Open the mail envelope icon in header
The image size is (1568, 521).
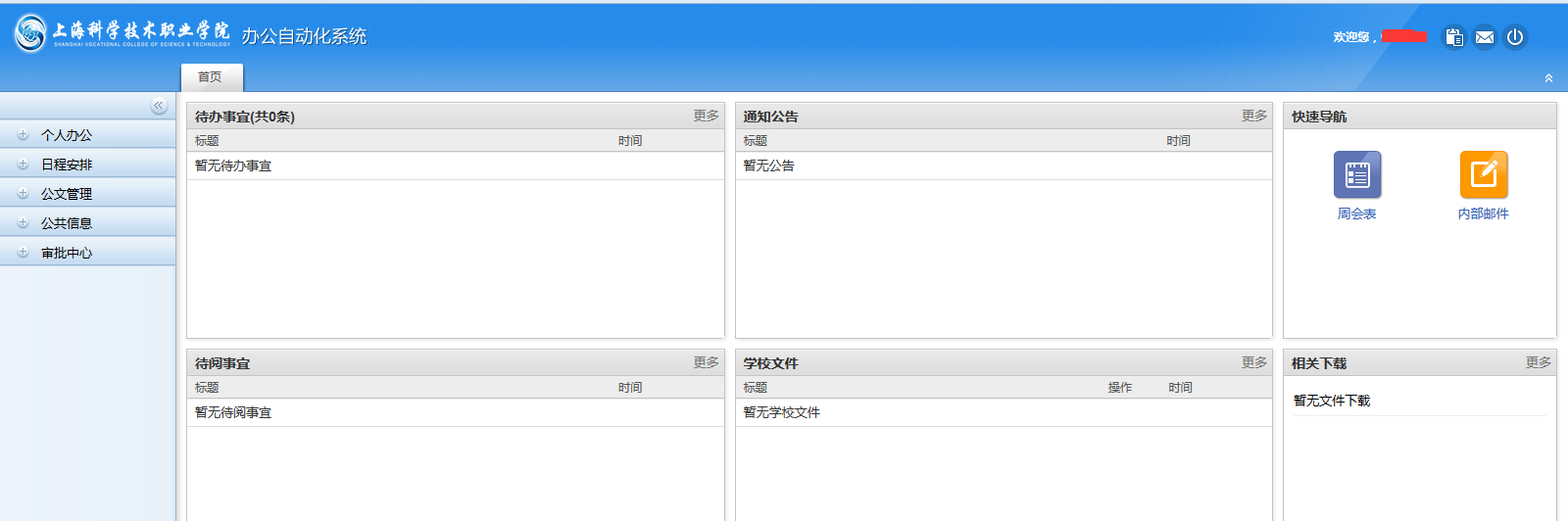coord(1485,37)
